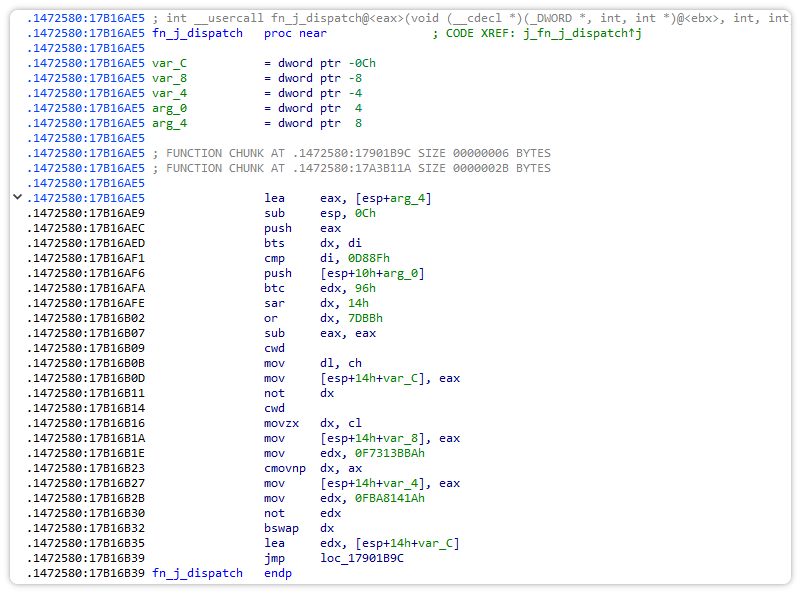801x594 pixels.
Task: Jump to loc_17901B9C from the jmp instruction
Action: (362, 558)
